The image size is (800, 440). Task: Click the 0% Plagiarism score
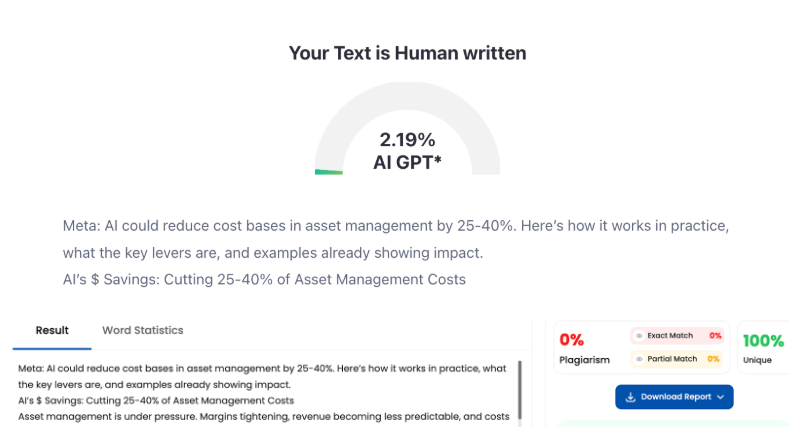[x=572, y=340]
